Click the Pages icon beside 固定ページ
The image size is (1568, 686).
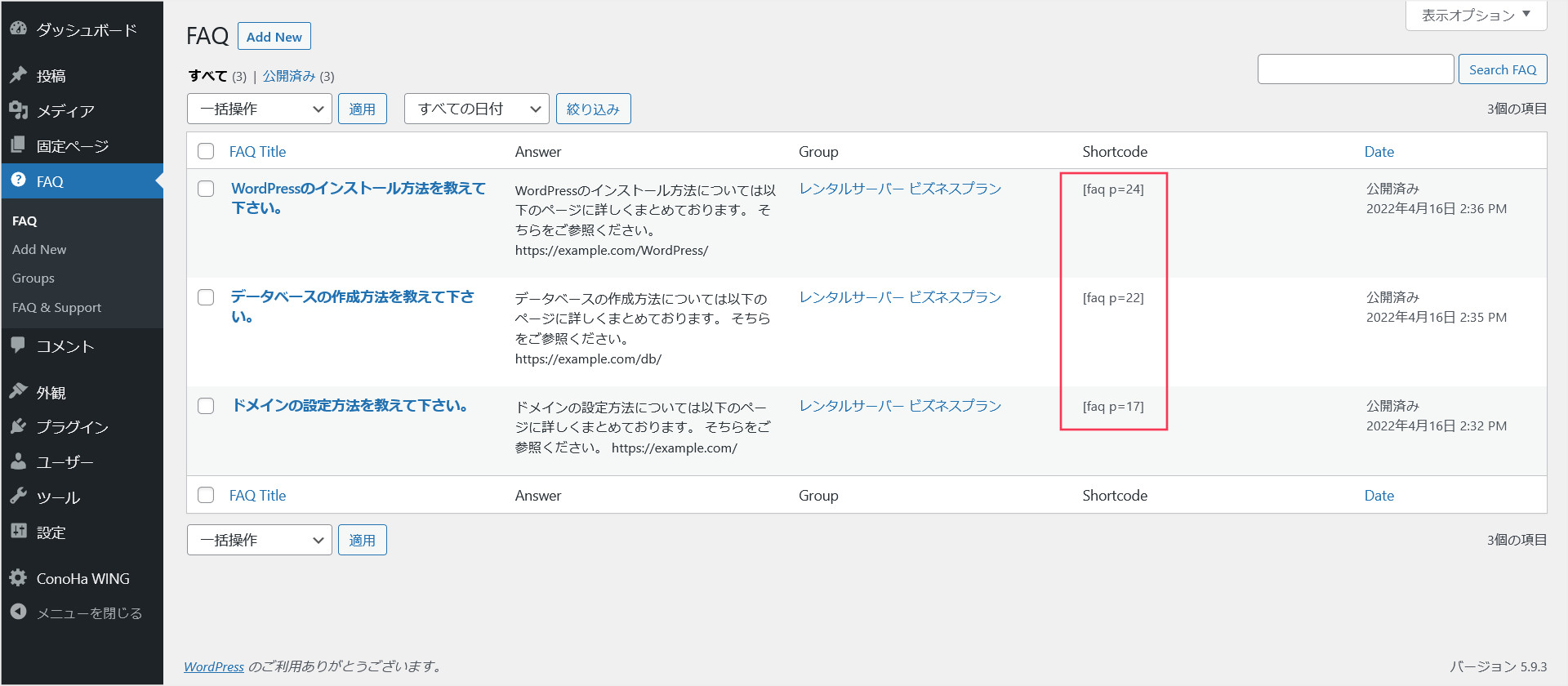pos(19,145)
